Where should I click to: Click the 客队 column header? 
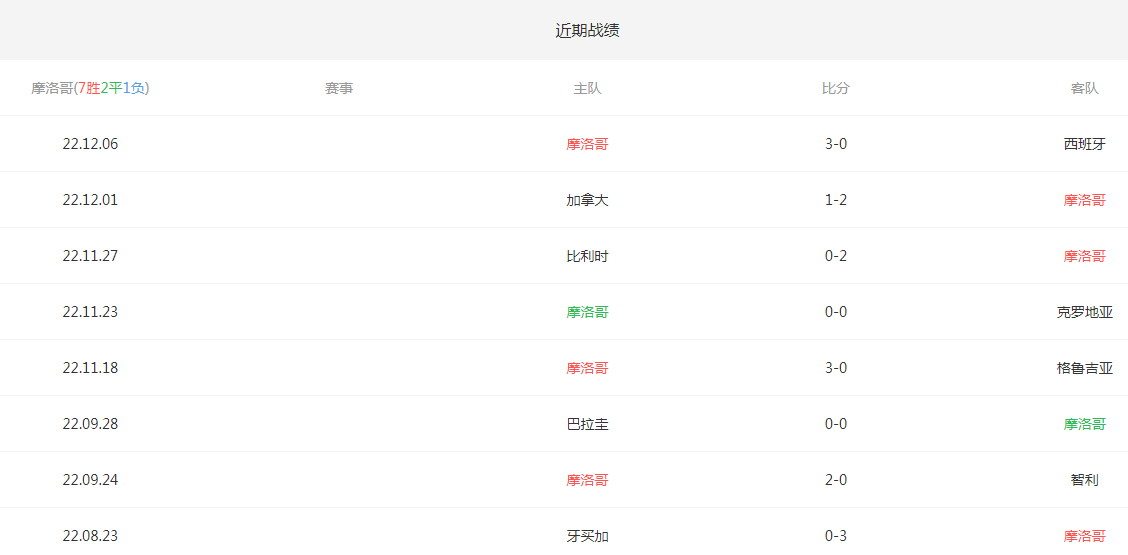(1085, 89)
